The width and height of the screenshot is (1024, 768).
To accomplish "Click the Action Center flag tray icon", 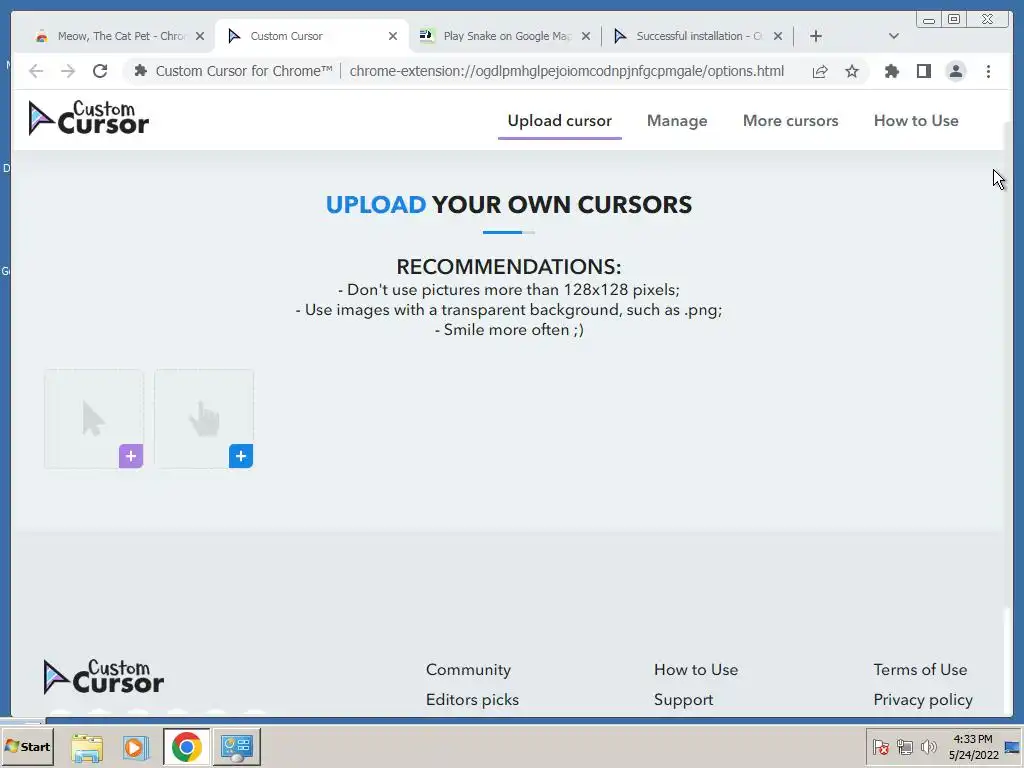I will click(880, 747).
